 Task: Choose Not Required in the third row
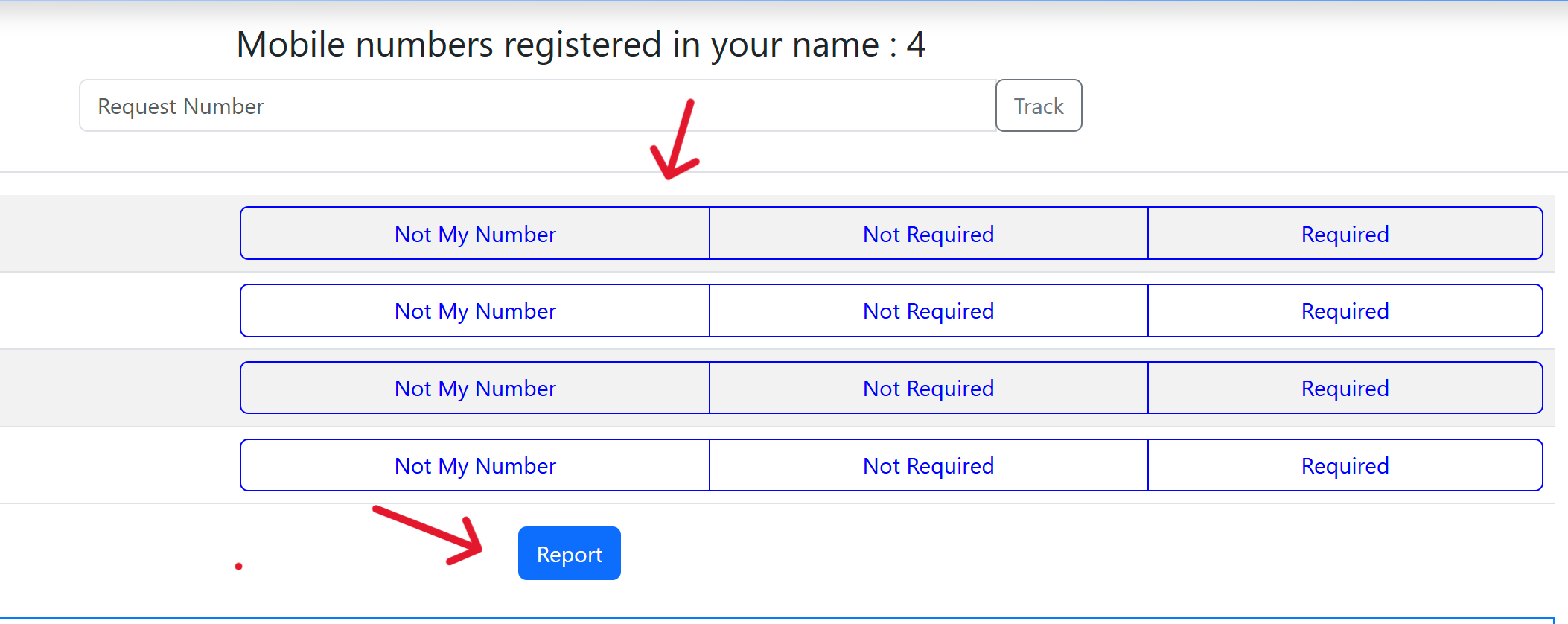pos(928,388)
